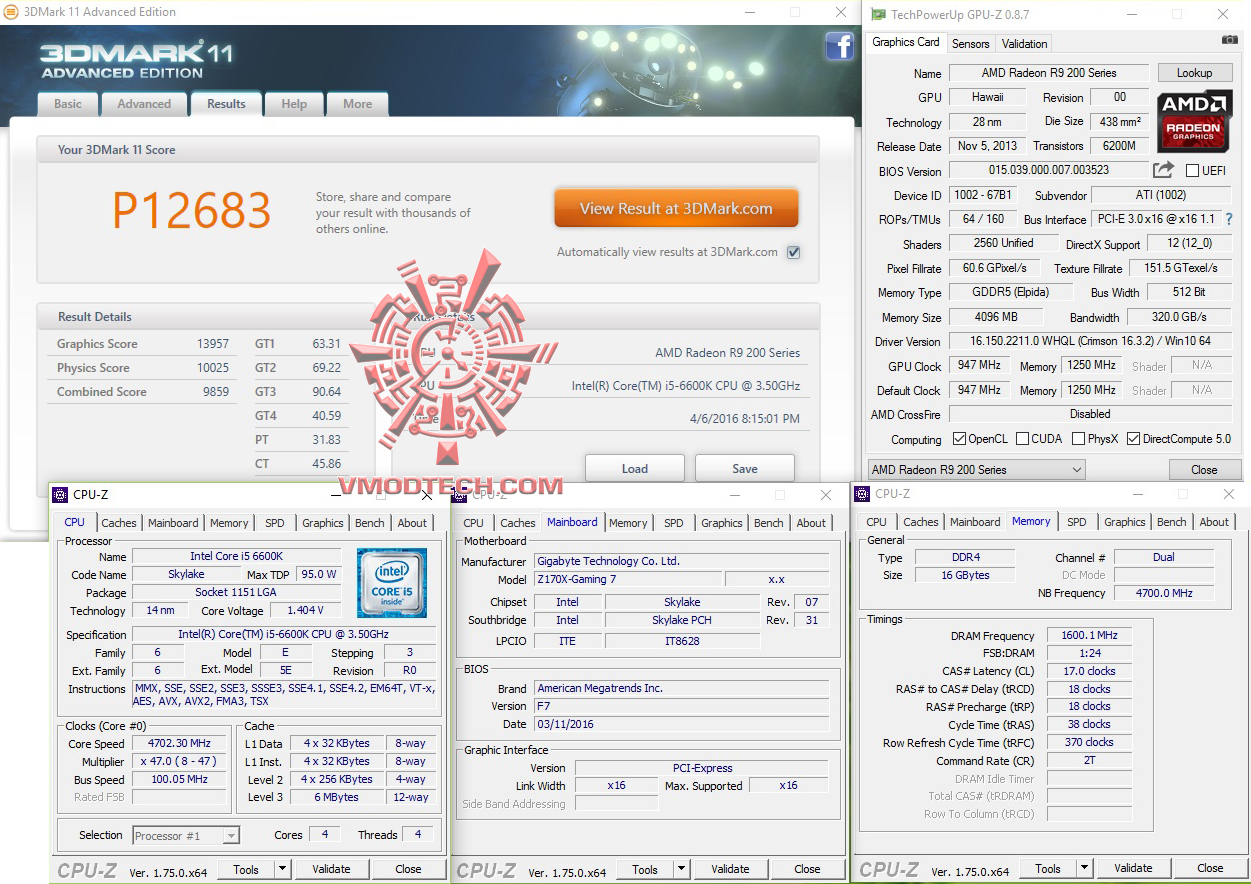Click the camera screenshot icon in GPU-Z
Image resolution: width=1251 pixels, height=884 pixels.
pyautogui.click(x=1229, y=40)
